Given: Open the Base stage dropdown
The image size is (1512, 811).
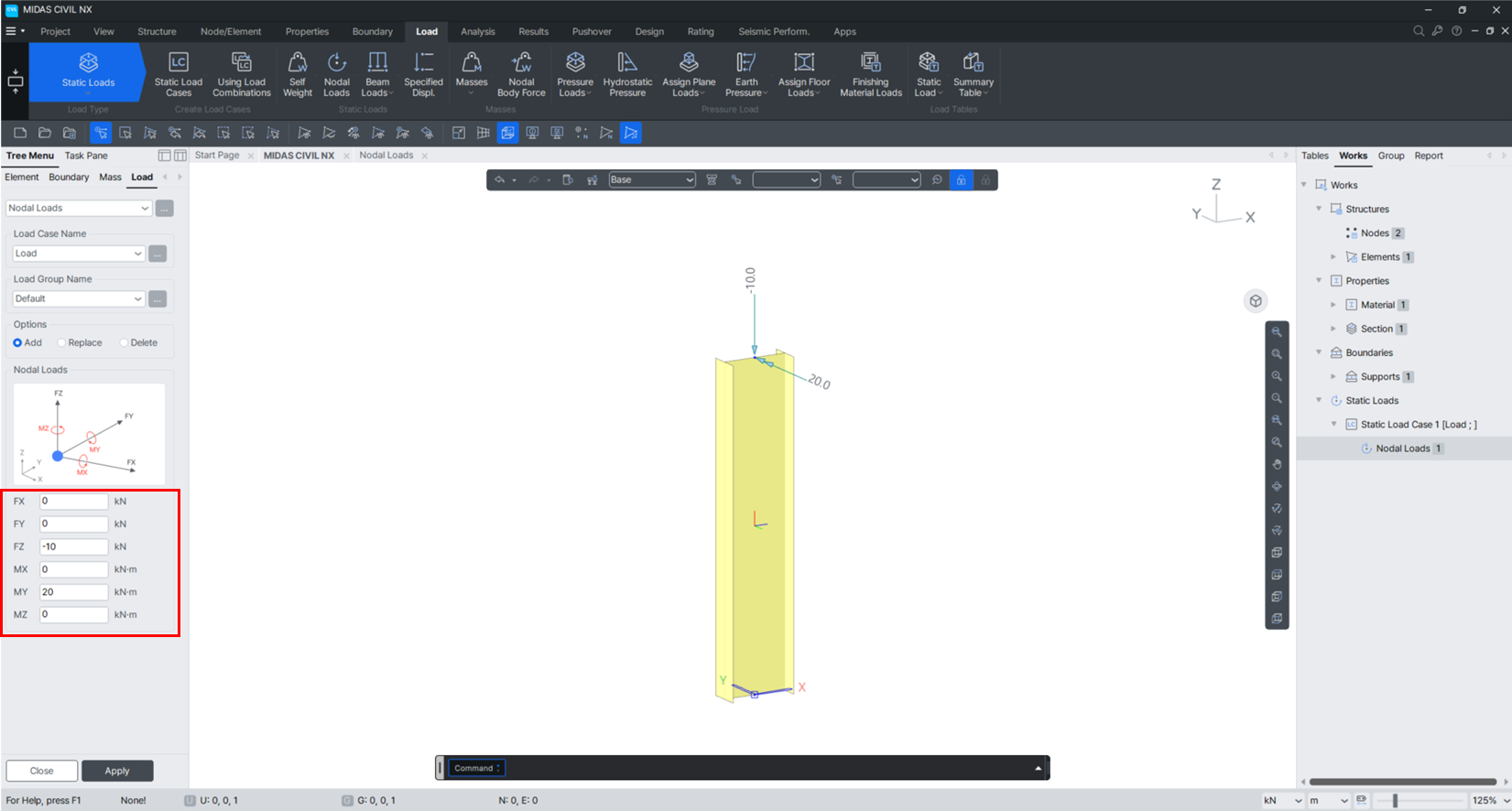Looking at the screenshot, I should [x=652, y=179].
